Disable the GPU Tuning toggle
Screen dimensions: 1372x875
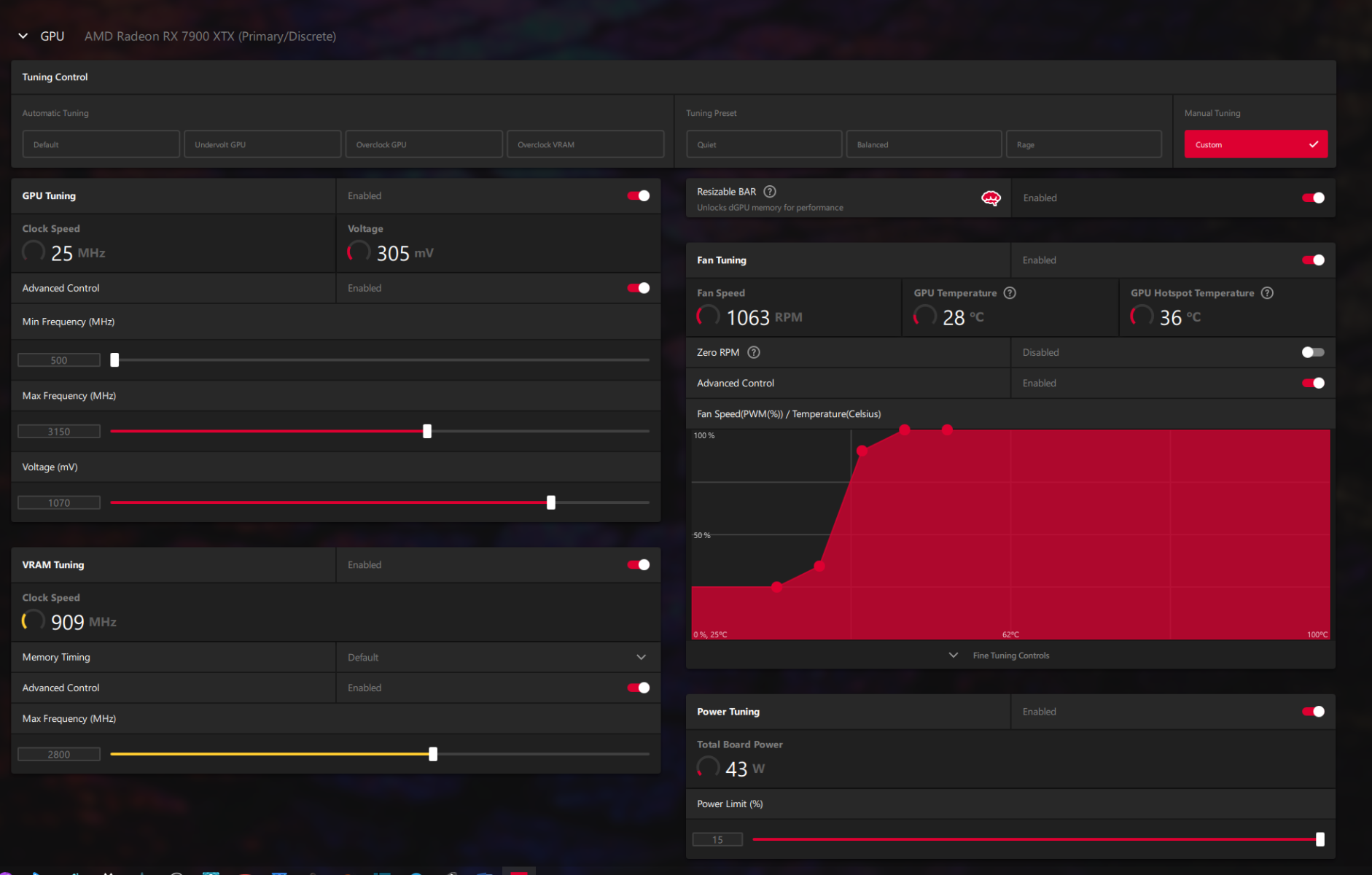[639, 195]
